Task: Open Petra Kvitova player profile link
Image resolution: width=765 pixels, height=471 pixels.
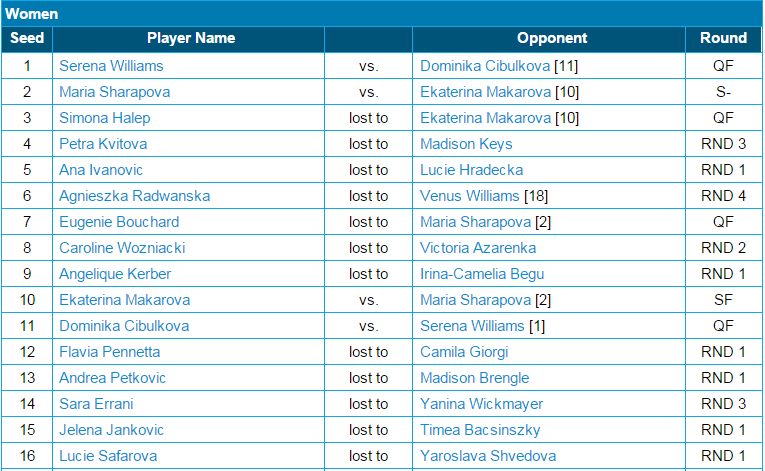Action: (103, 144)
